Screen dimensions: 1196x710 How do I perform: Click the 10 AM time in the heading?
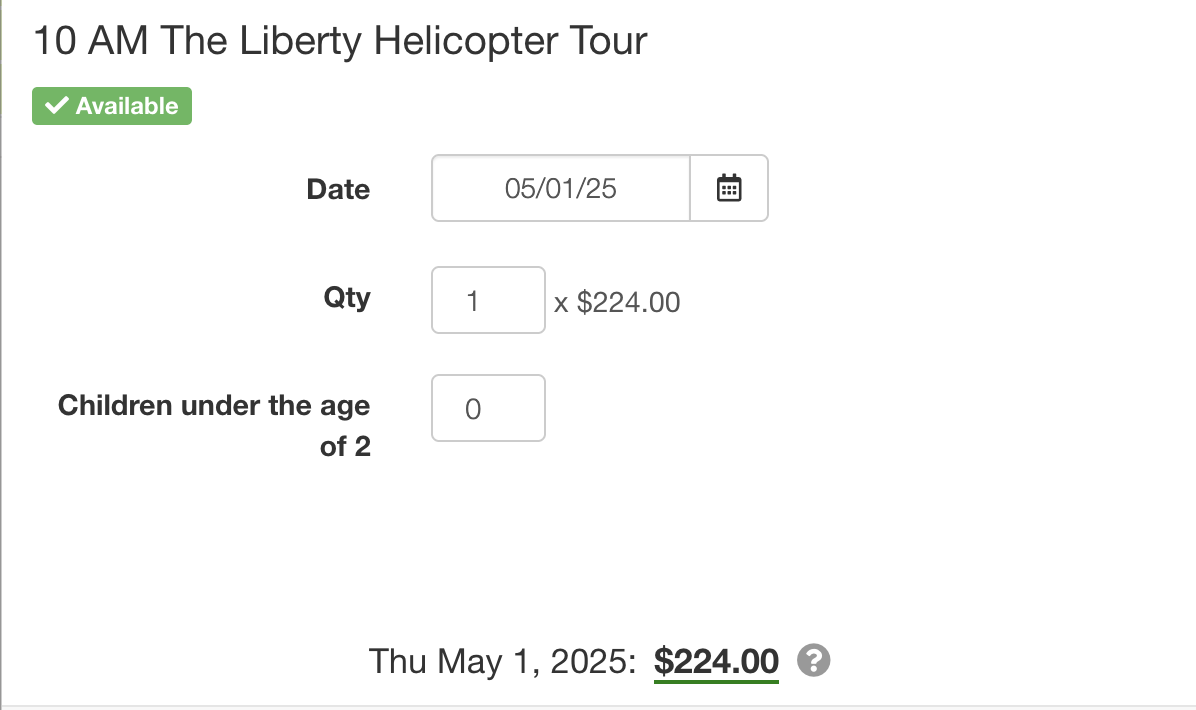[x=92, y=41]
